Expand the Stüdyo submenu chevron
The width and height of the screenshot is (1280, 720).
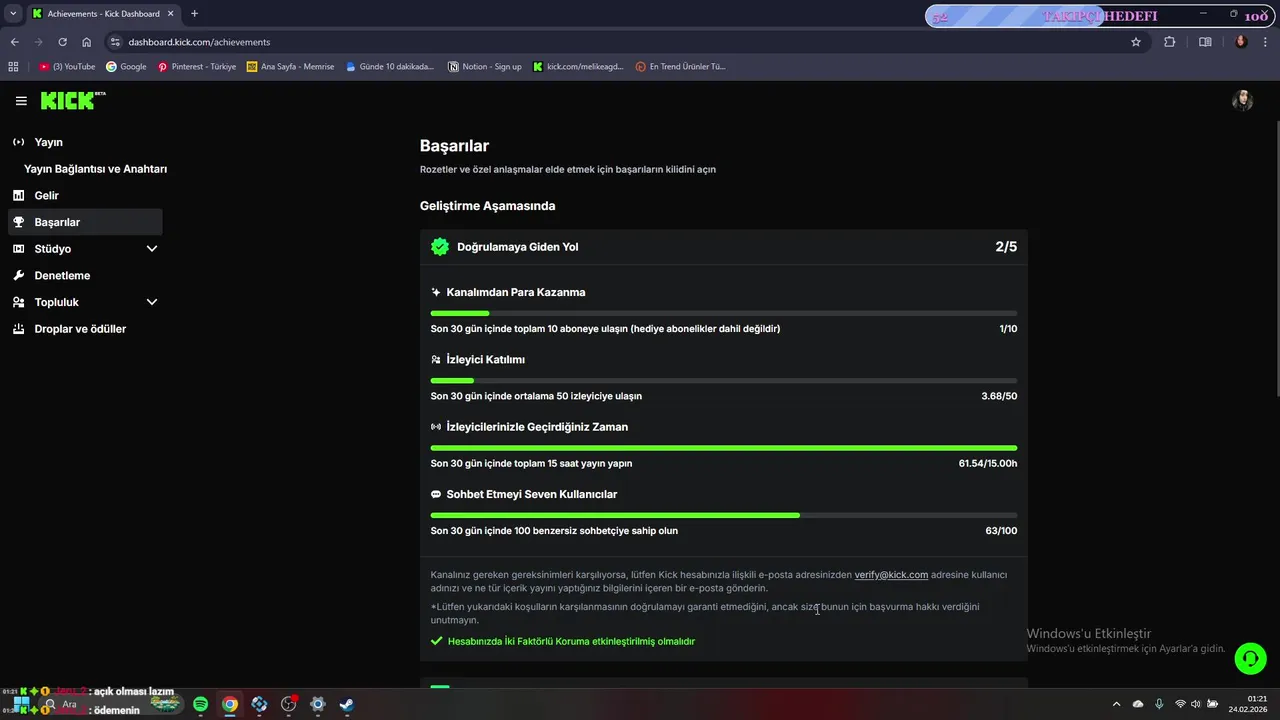pyautogui.click(x=152, y=249)
